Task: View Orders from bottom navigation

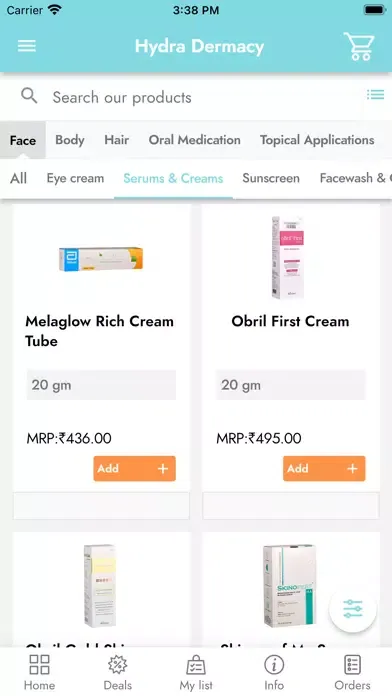Action: click(352, 672)
